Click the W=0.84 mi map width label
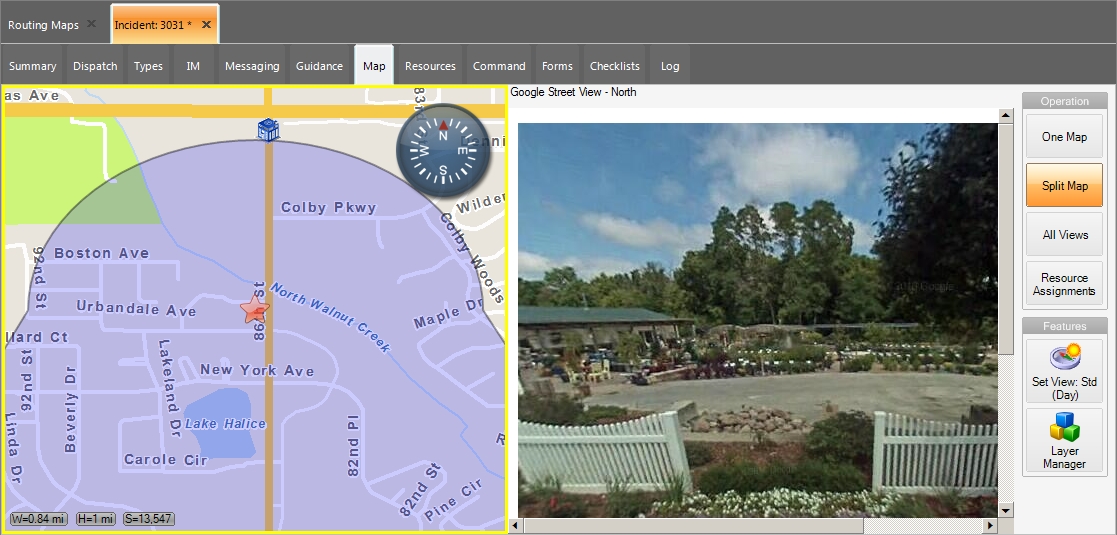This screenshot has height=535, width=1117. tap(40, 519)
